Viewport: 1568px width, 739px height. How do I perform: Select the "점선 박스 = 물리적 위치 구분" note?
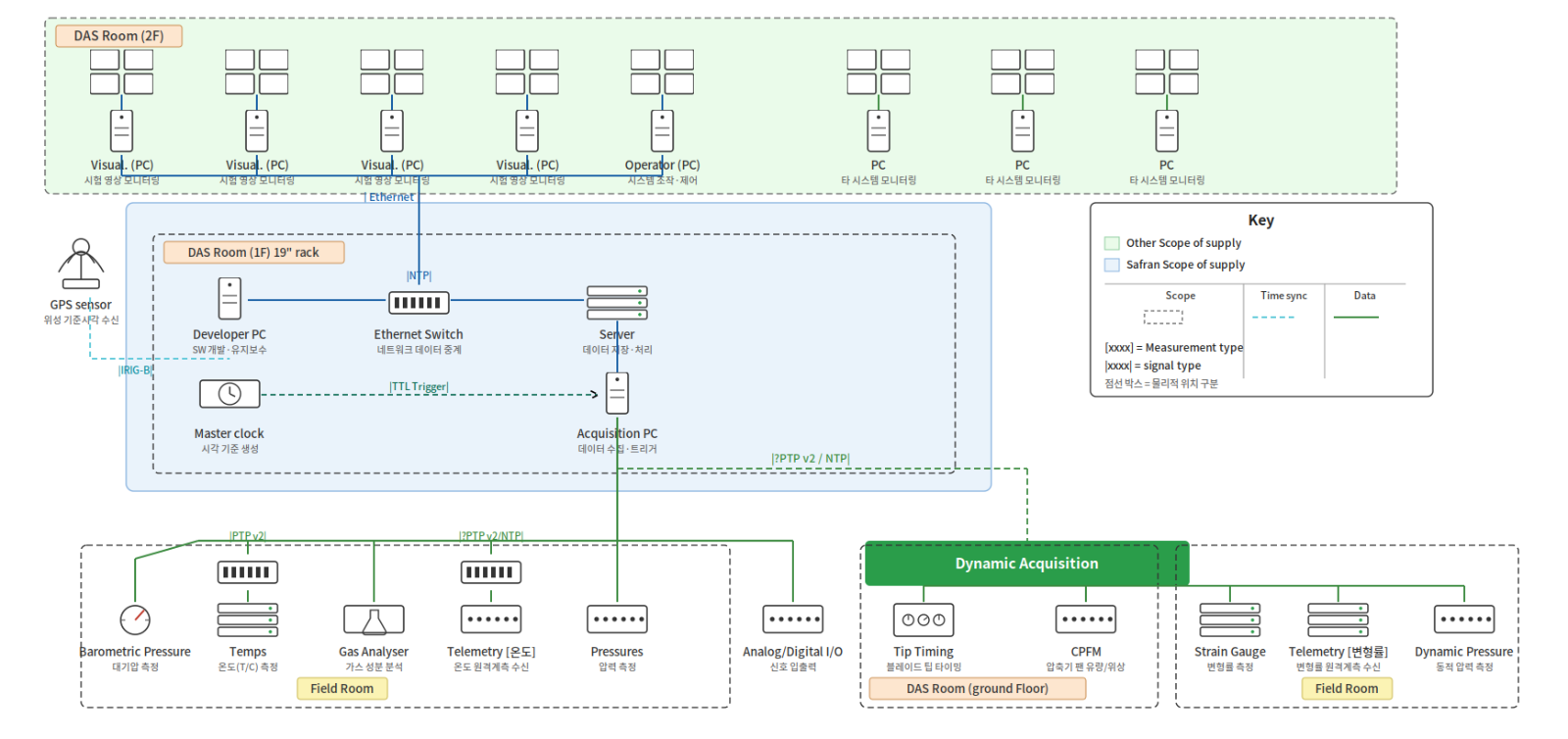click(x=1161, y=383)
